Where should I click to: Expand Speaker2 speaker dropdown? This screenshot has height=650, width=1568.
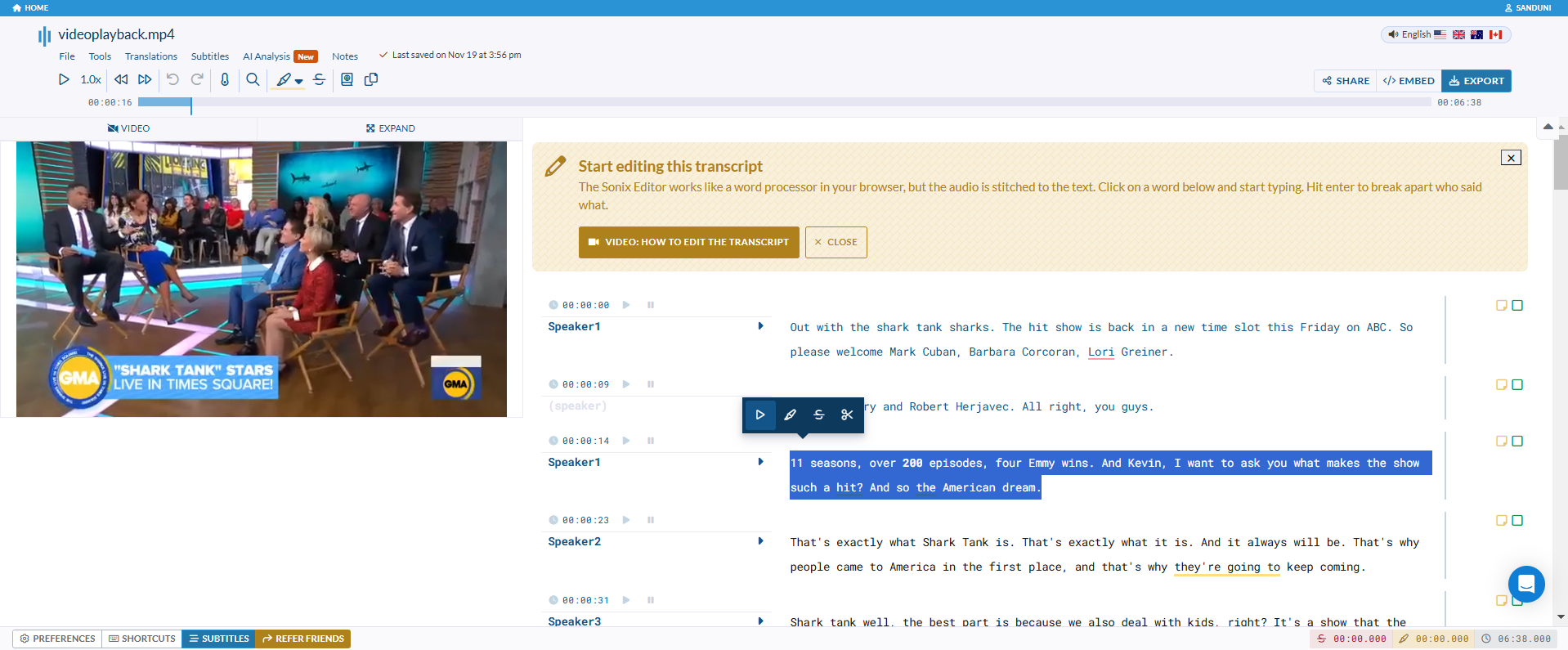click(760, 541)
